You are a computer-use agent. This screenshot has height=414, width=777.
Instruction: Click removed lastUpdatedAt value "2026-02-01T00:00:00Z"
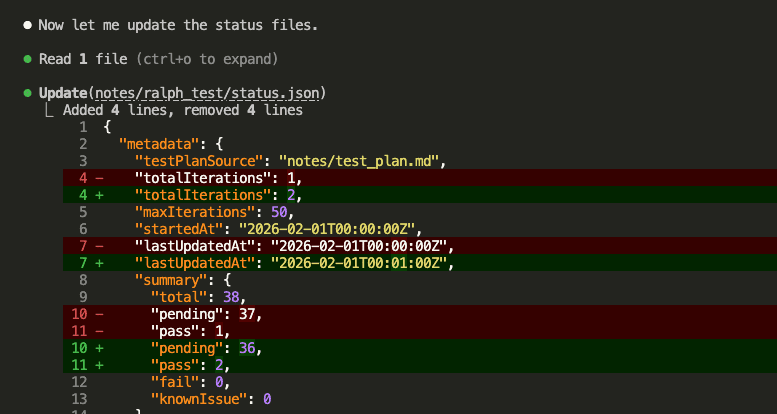[x=359, y=246]
